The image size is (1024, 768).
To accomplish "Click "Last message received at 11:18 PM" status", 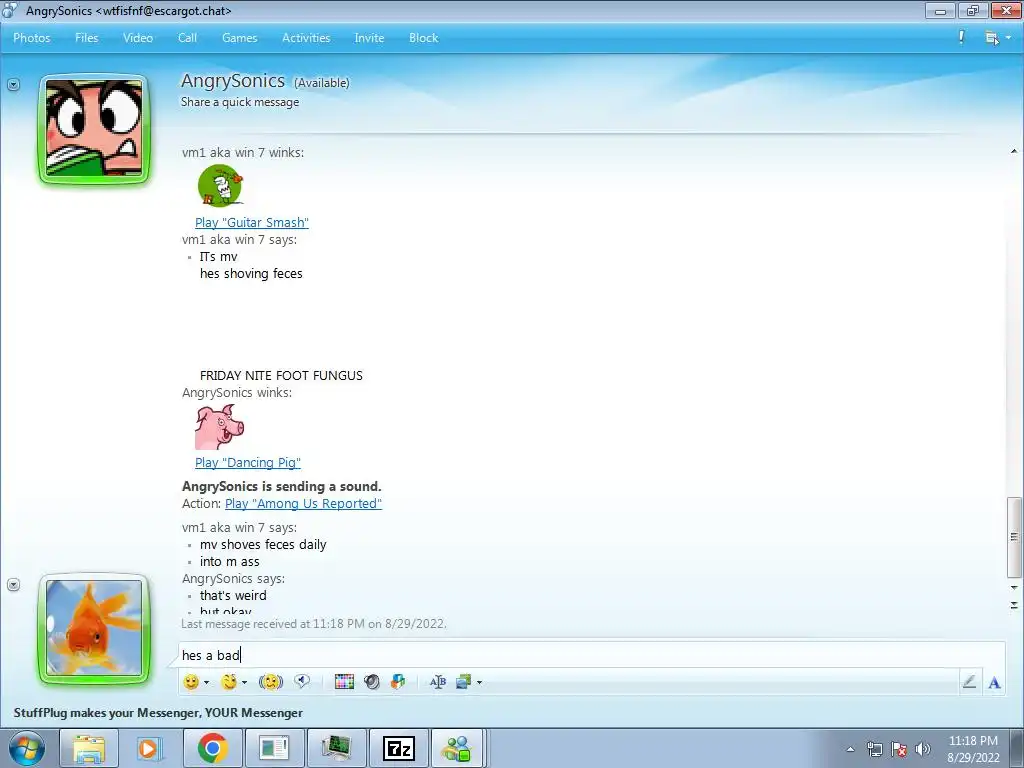I will click(313, 624).
